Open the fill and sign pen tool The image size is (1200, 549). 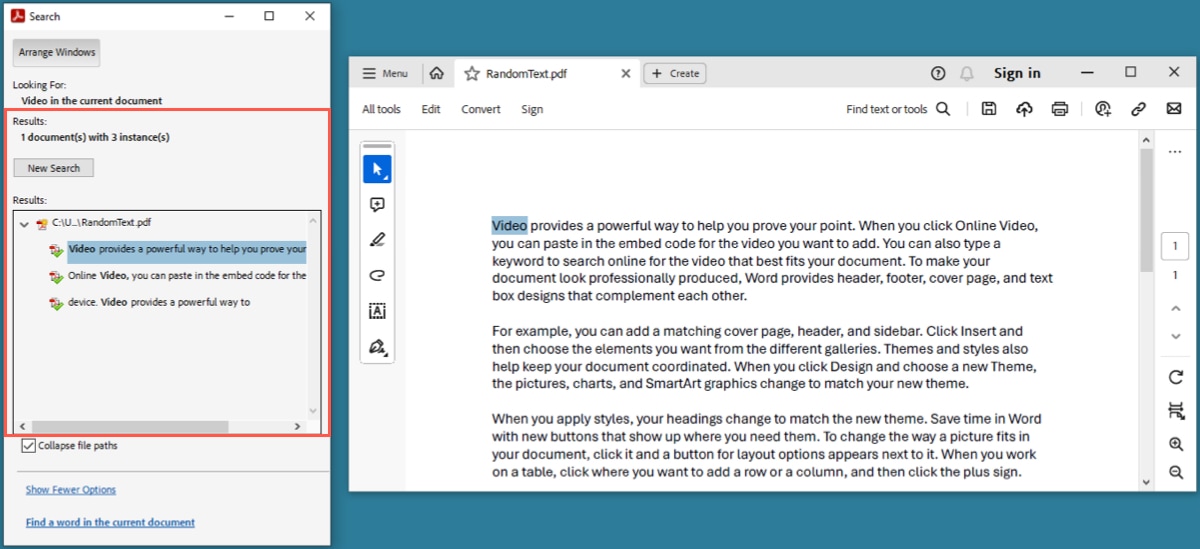[377, 347]
